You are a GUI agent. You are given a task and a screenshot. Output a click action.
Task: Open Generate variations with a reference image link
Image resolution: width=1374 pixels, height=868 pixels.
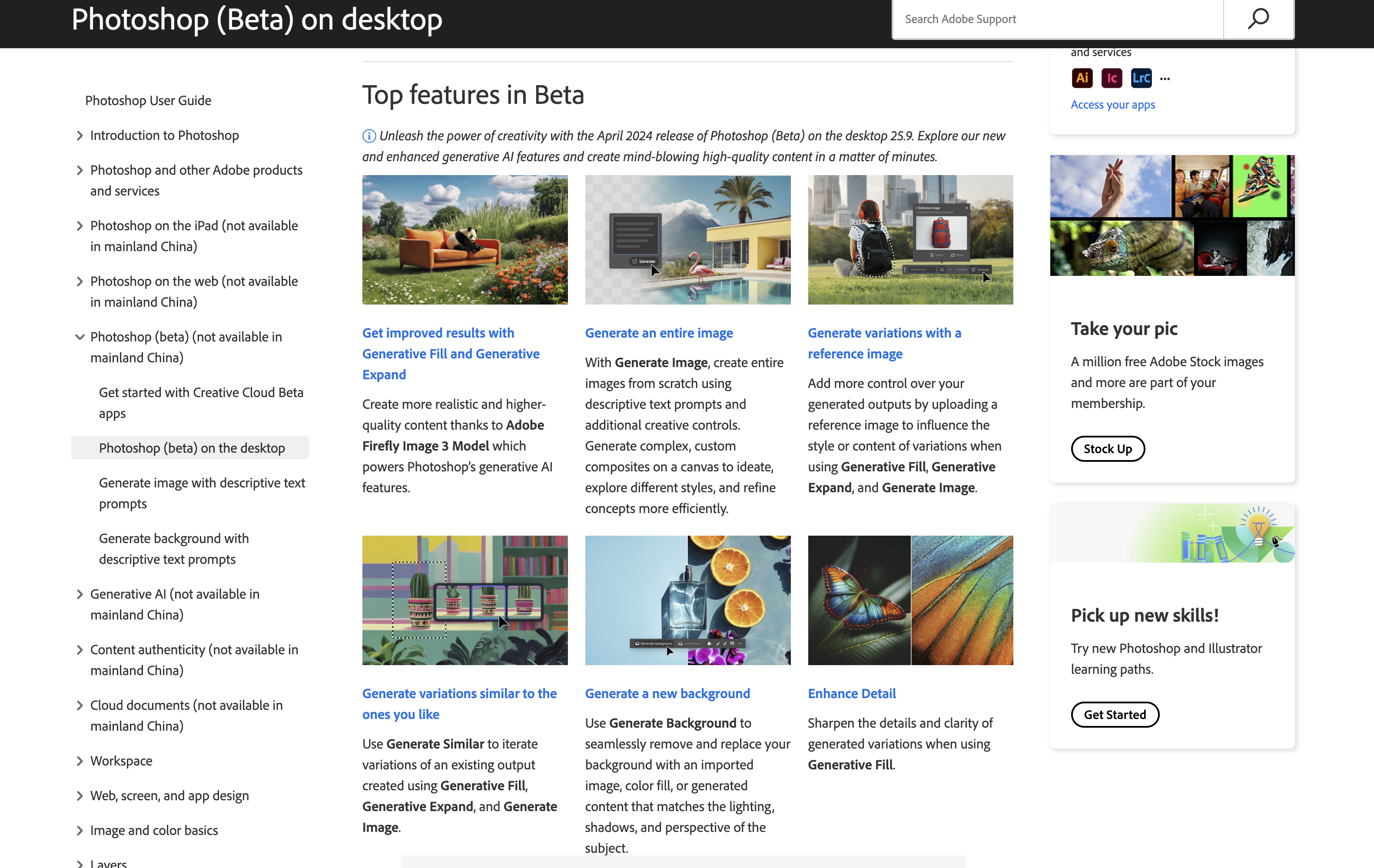(x=884, y=343)
